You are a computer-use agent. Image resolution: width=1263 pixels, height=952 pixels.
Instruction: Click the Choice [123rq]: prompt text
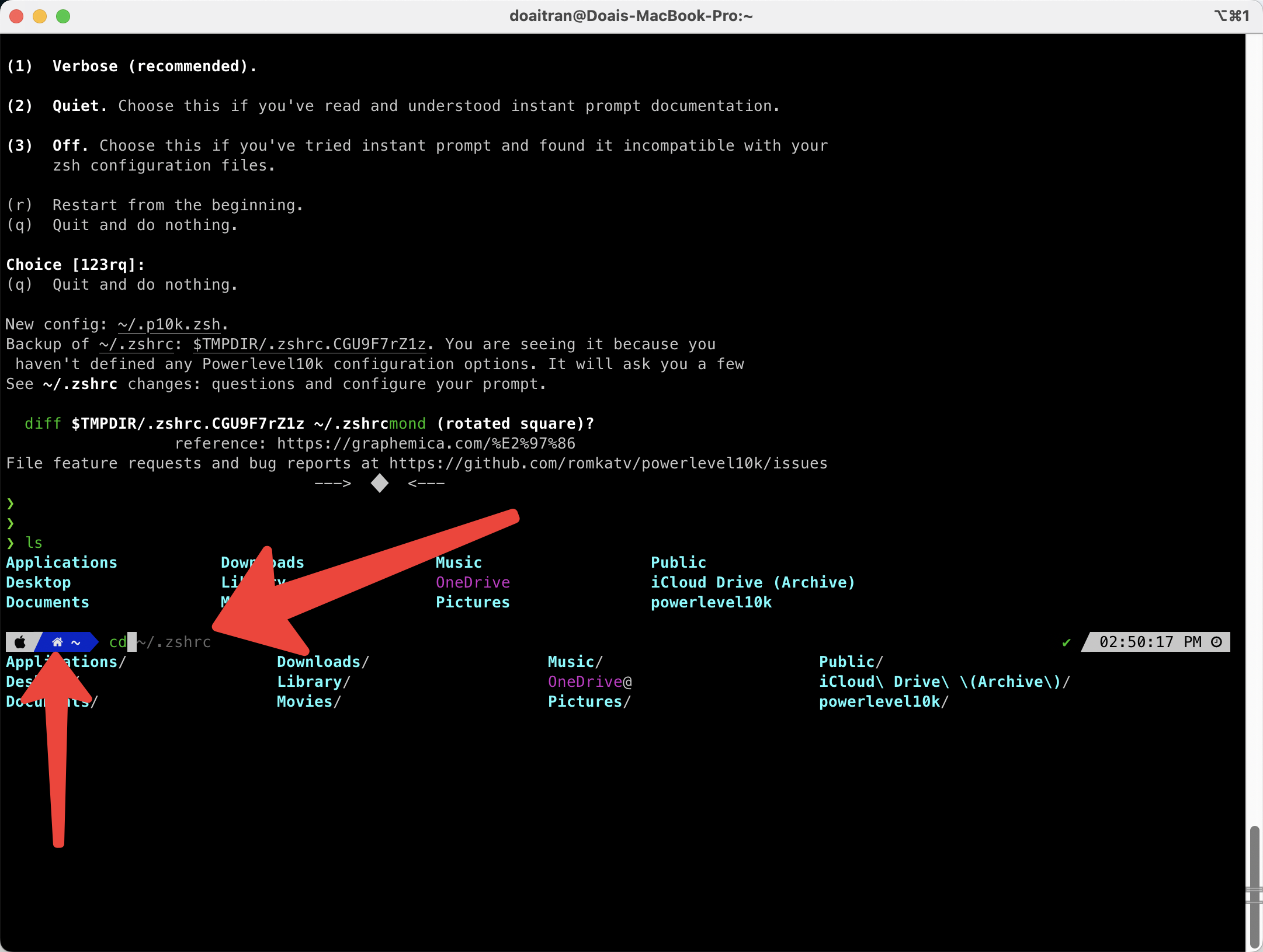75,265
